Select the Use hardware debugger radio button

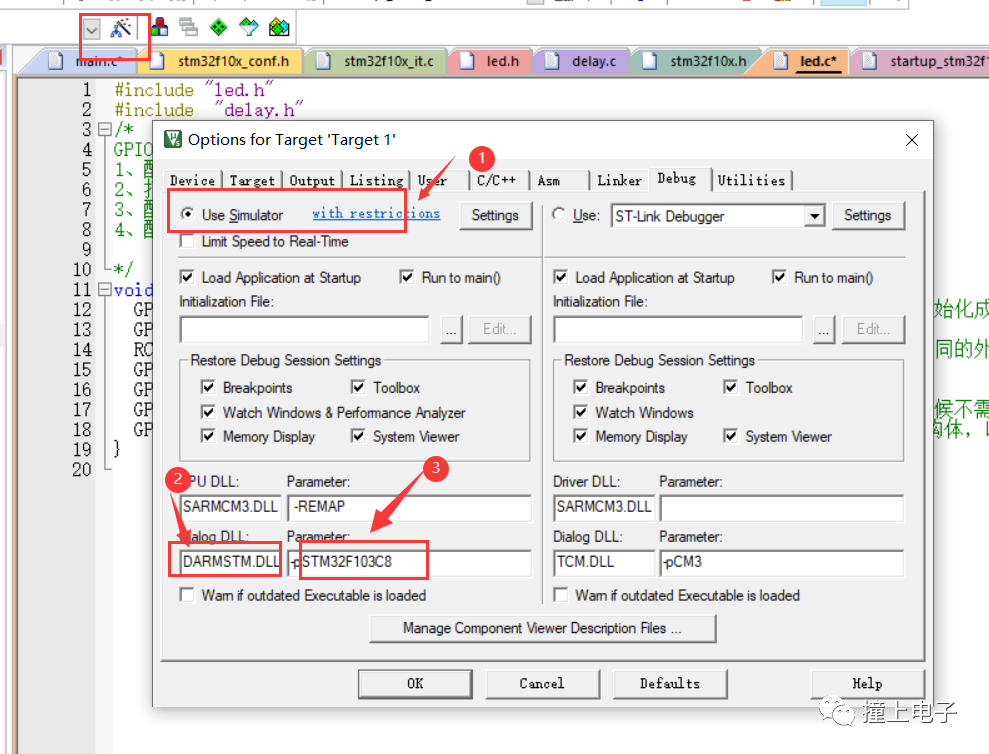[x=559, y=214]
